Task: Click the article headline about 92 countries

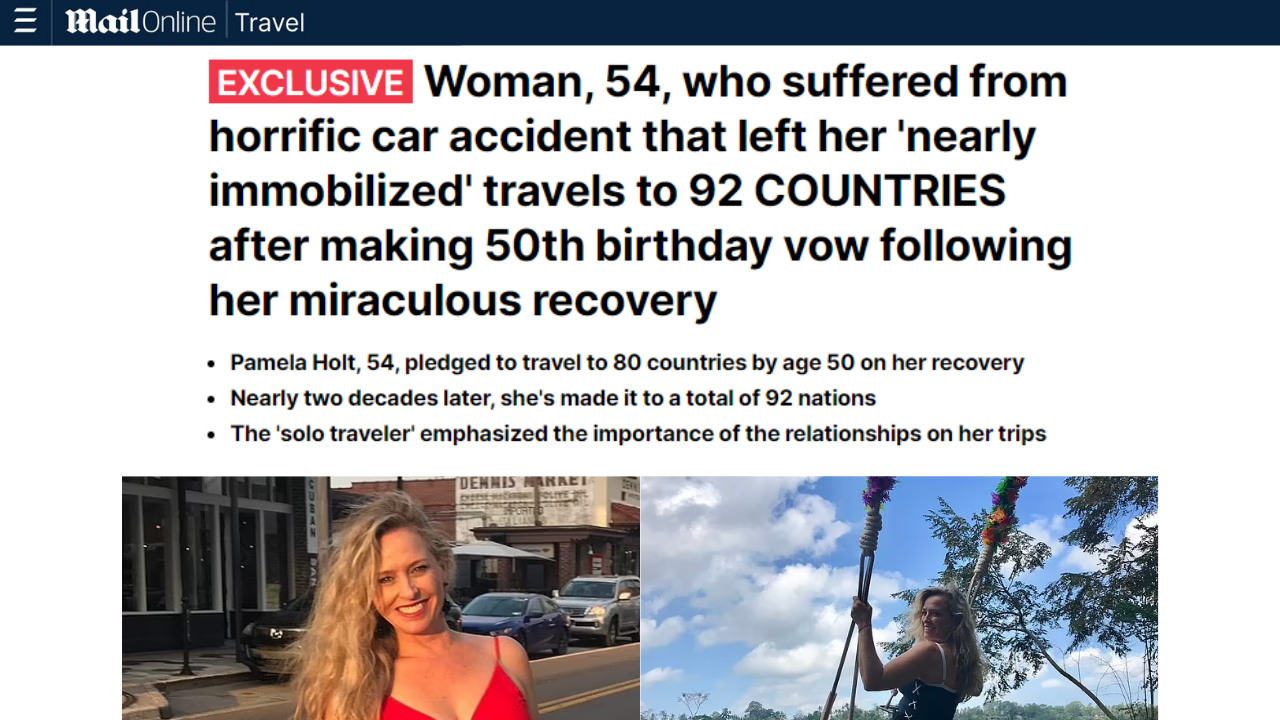Action: click(x=640, y=190)
